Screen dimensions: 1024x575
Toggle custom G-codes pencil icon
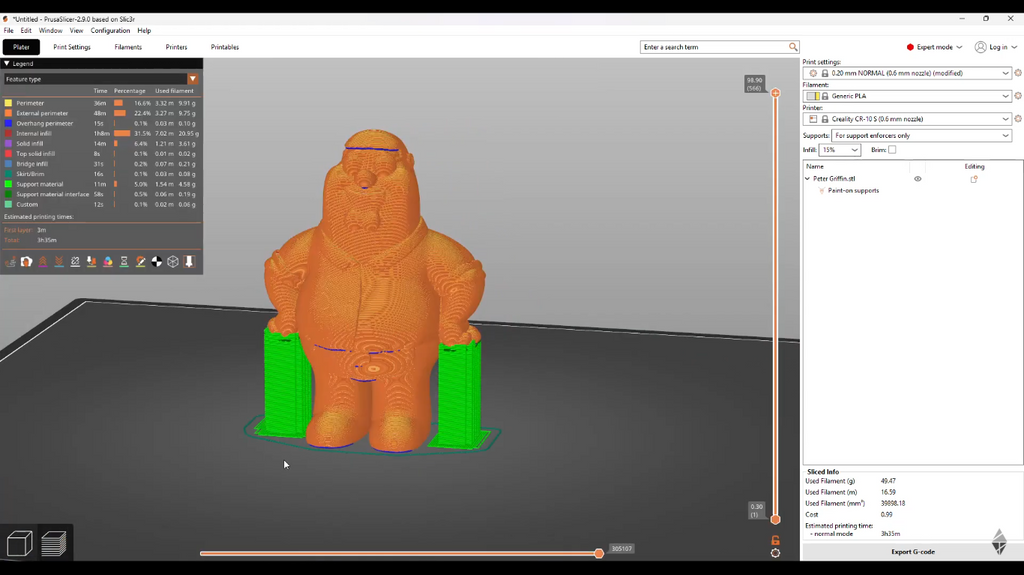[140, 261]
